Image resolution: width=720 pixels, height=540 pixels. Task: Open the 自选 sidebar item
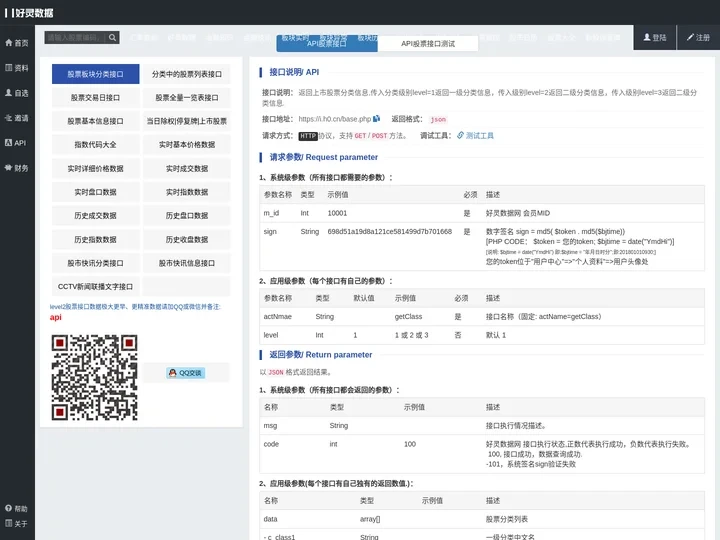click(17, 93)
